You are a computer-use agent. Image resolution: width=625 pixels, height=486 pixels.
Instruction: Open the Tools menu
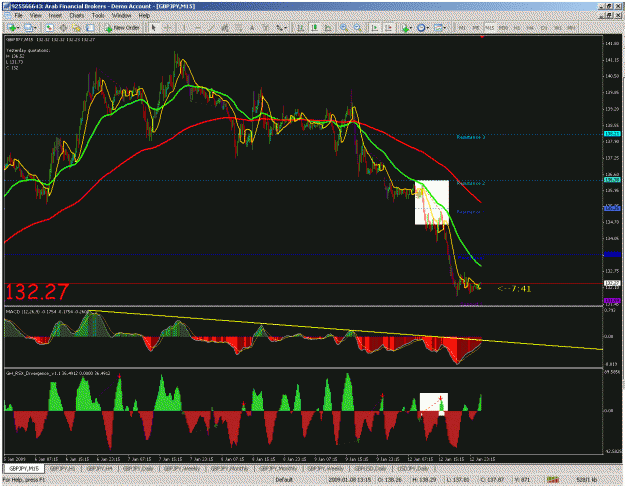pos(98,16)
